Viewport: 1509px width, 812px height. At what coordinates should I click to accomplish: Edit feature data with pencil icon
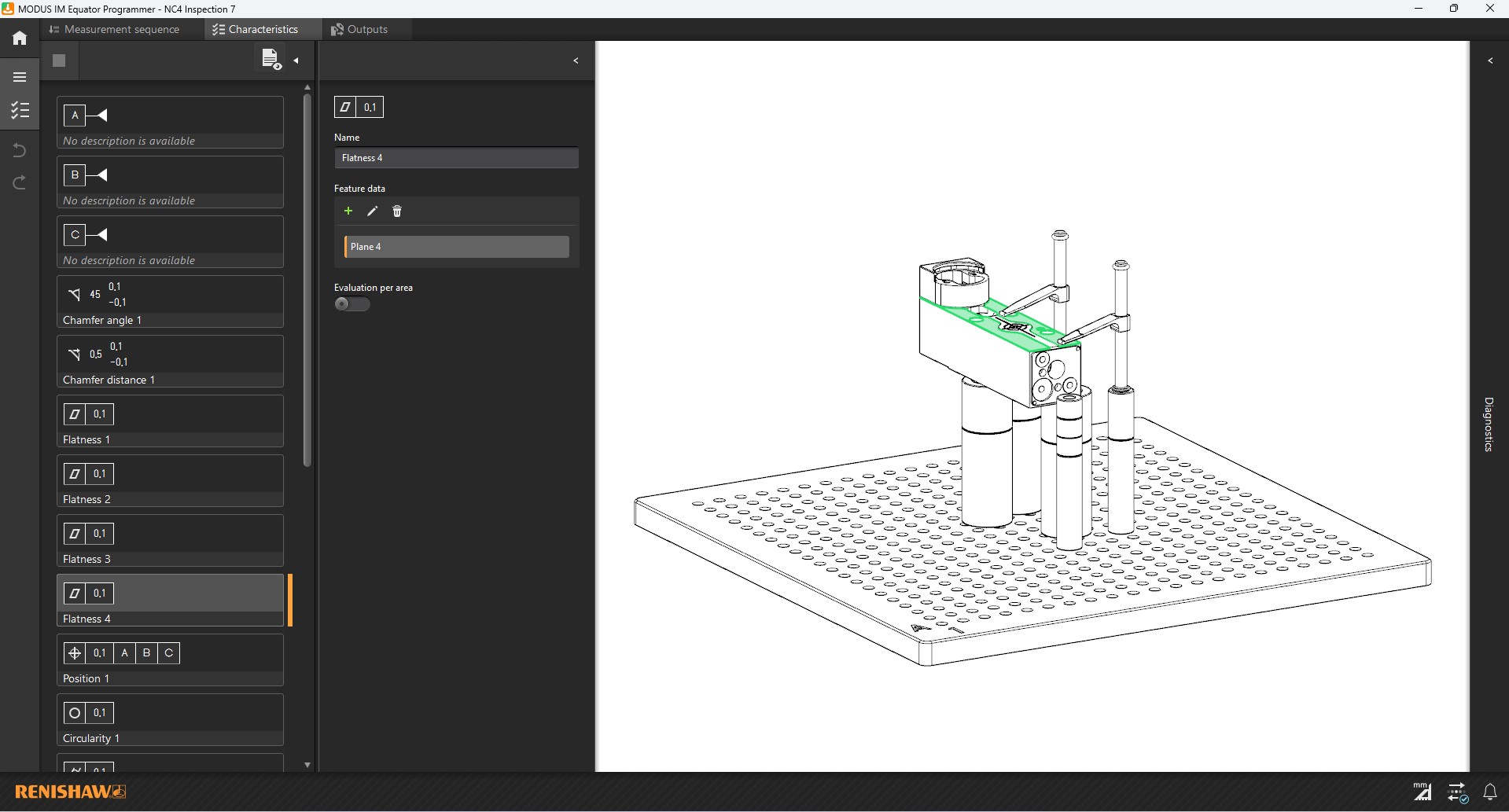[x=373, y=211]
